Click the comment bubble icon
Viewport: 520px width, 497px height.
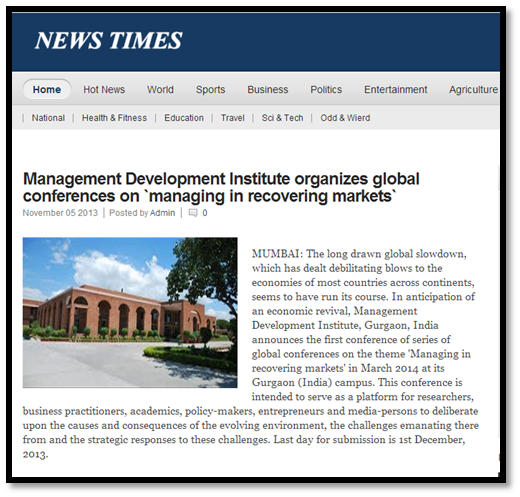(193, 213)
